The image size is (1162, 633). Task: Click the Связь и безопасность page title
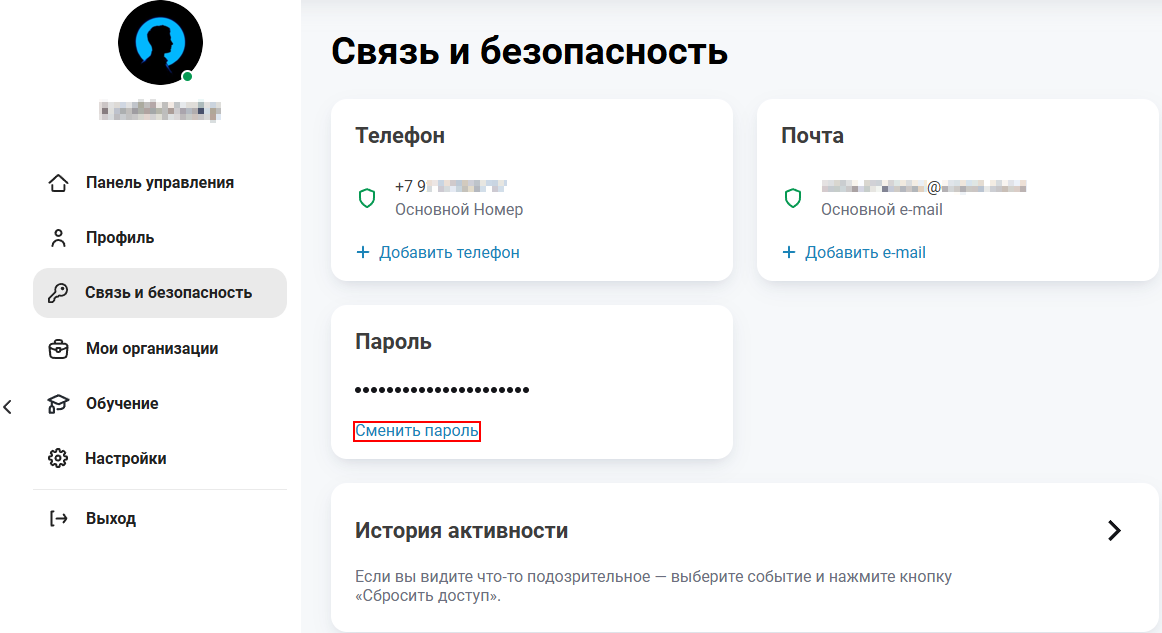529,52
